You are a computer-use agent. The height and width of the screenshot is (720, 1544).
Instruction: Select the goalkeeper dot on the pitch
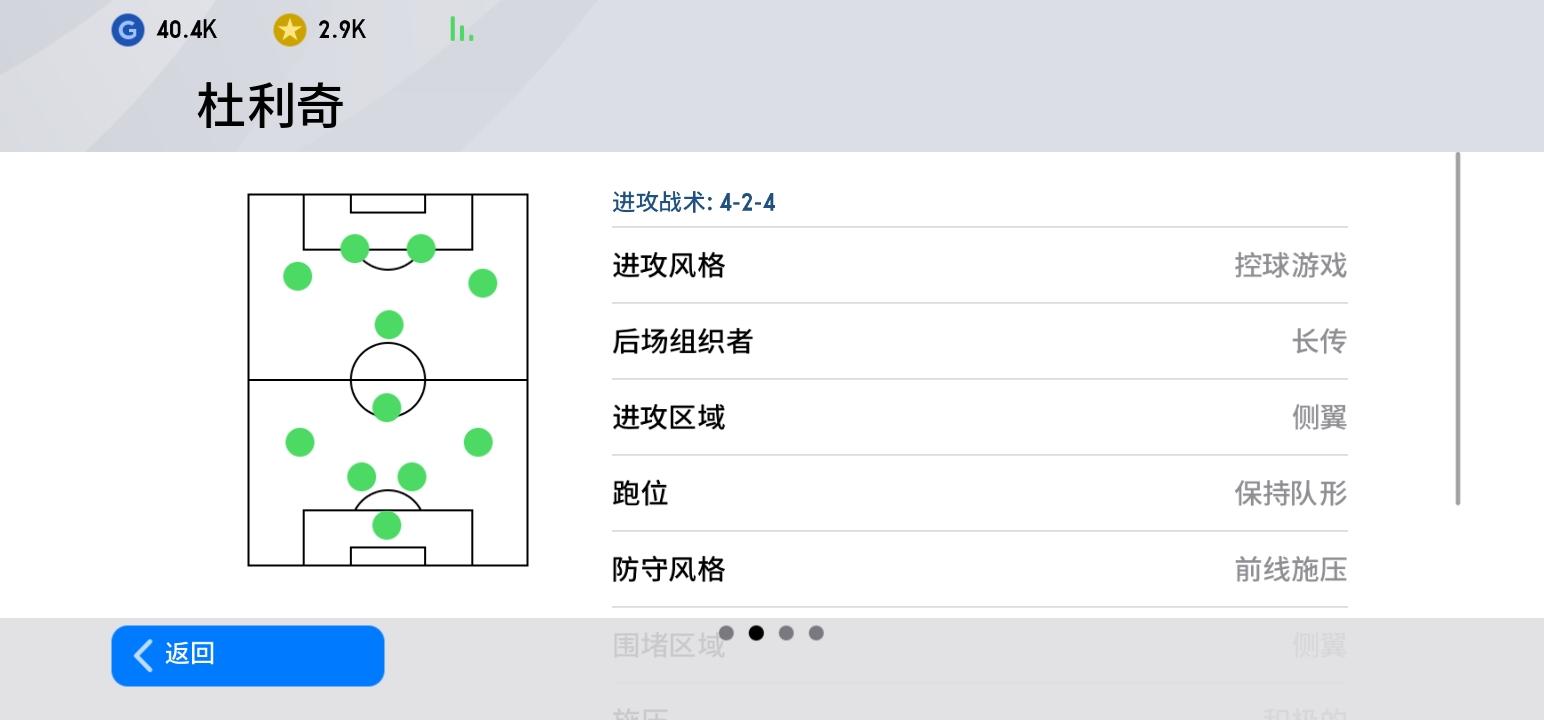387,525
